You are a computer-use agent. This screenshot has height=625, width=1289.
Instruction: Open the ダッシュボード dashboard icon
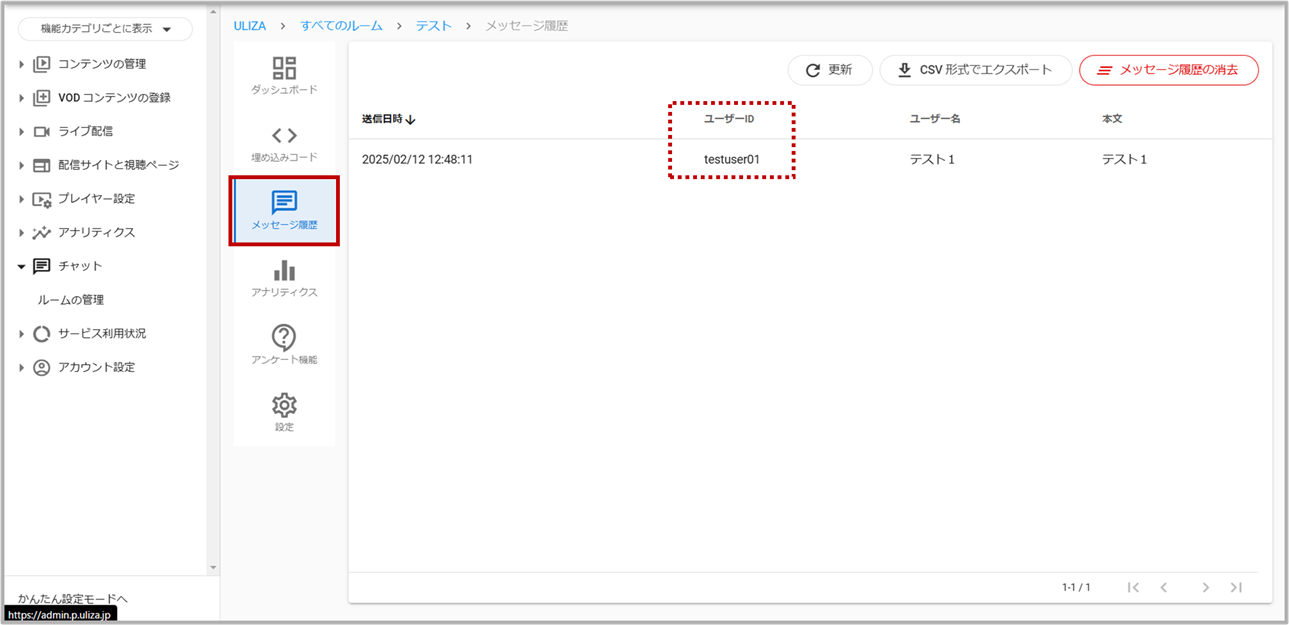(x=284, y=67)
